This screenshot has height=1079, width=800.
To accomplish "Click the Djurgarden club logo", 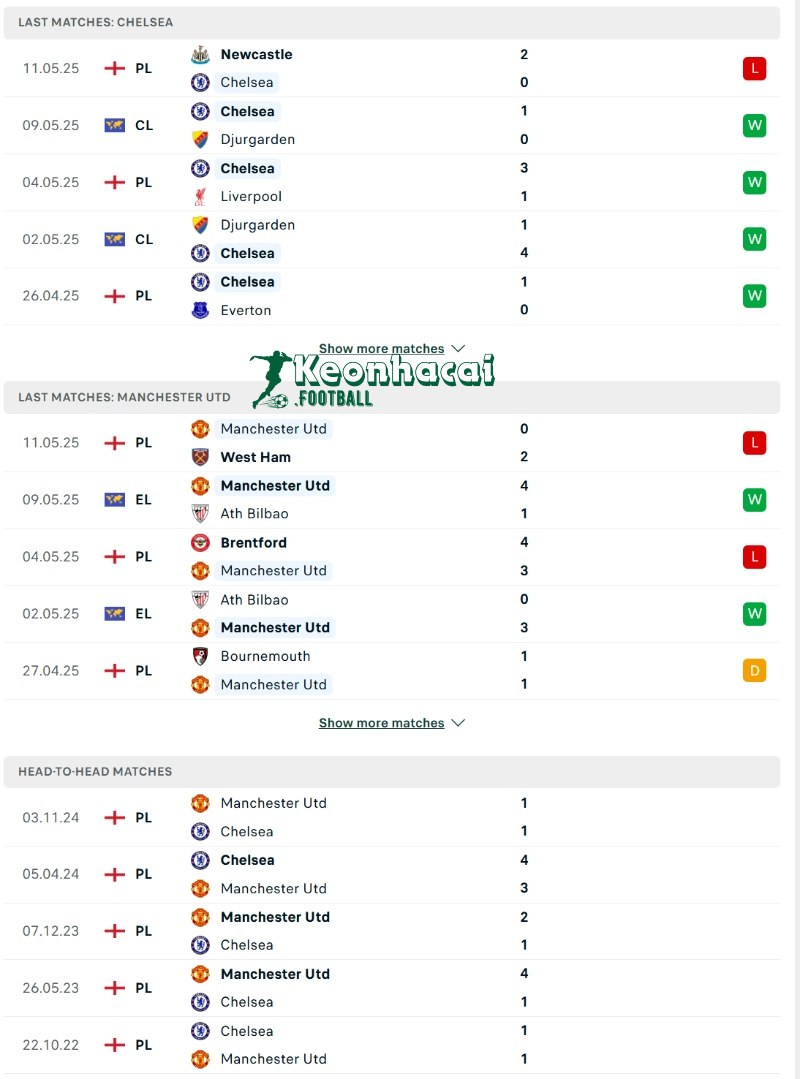I will coord(199,140).
